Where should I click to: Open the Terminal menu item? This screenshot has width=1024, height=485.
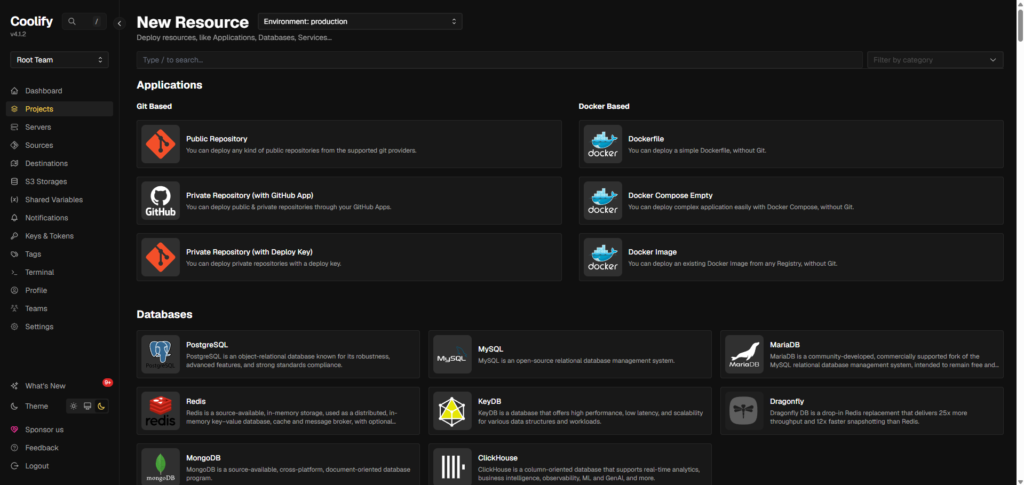pyautogui.click(x=59, y=272)
